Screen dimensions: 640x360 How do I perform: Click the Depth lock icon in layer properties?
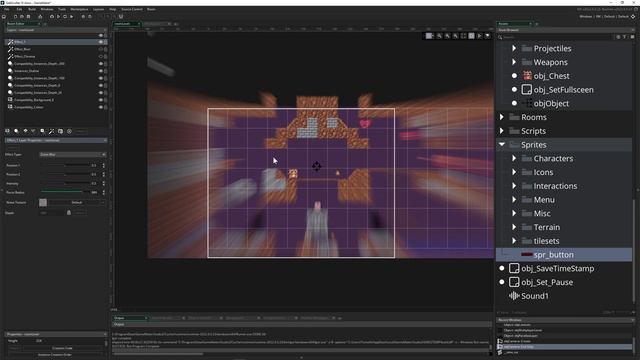[x=69, y=213]
